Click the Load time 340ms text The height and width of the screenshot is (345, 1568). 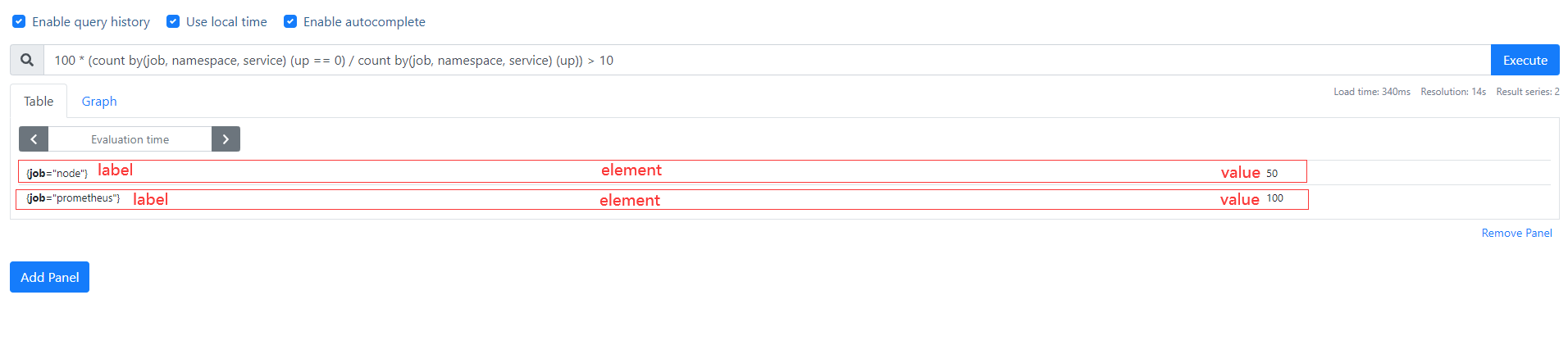point(1371,92)
